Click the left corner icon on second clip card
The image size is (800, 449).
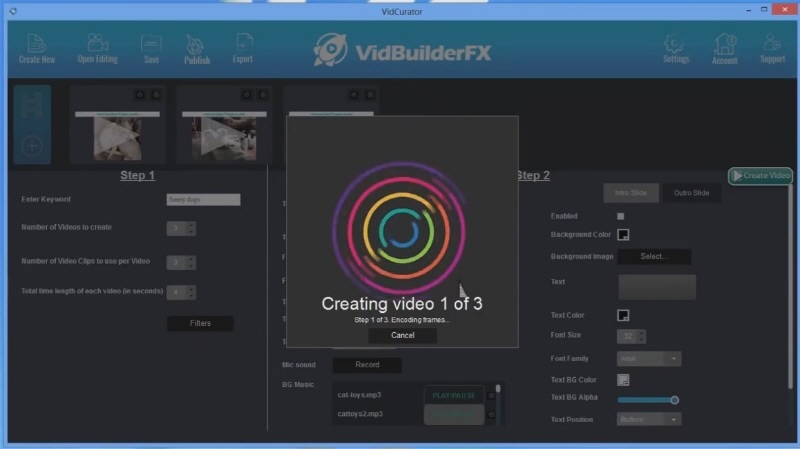247,95
